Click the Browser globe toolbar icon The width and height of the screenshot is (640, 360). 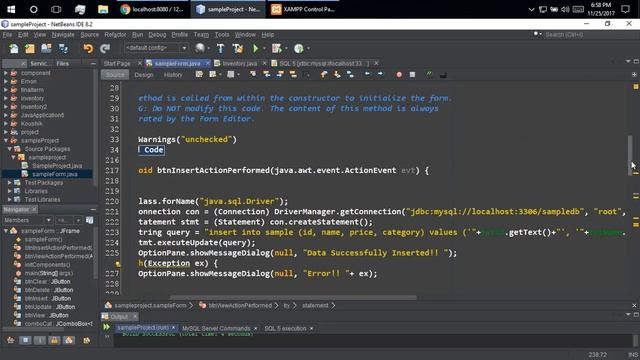coord(200,48)
